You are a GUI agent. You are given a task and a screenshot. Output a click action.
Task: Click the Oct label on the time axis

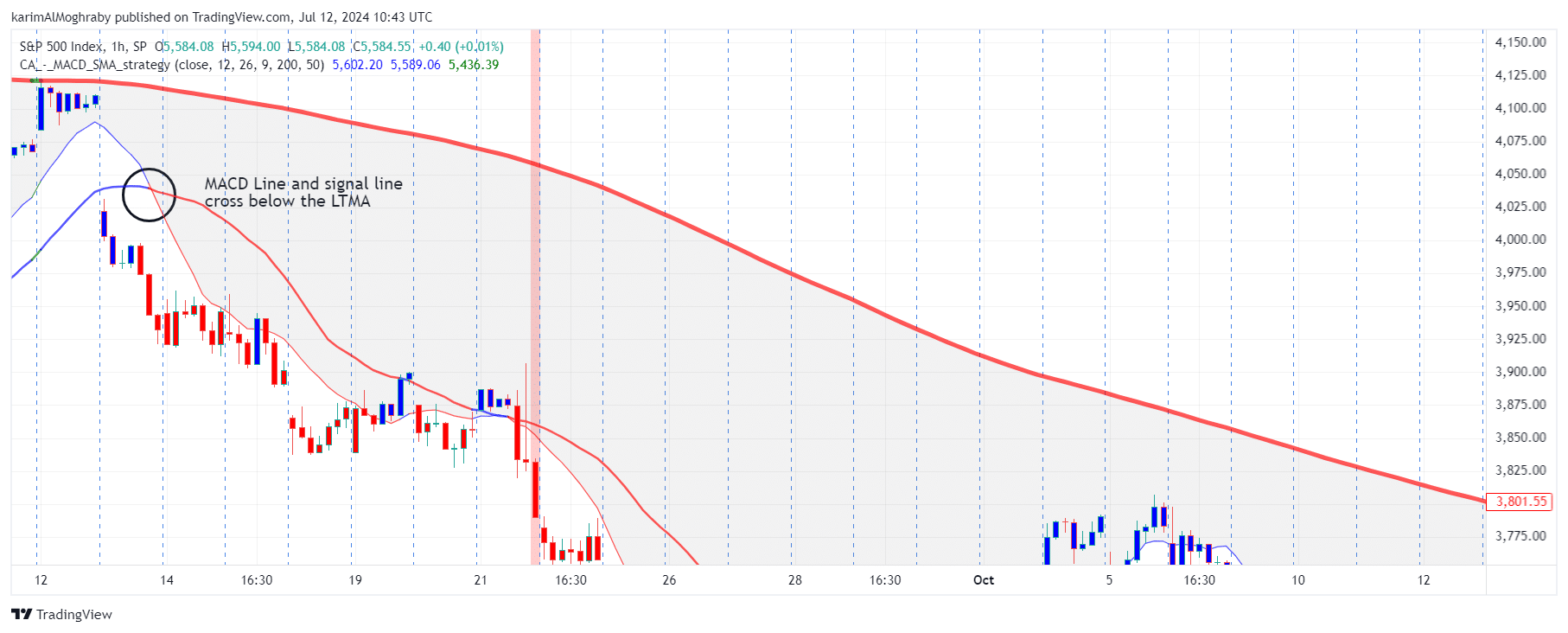coord(984,580)
